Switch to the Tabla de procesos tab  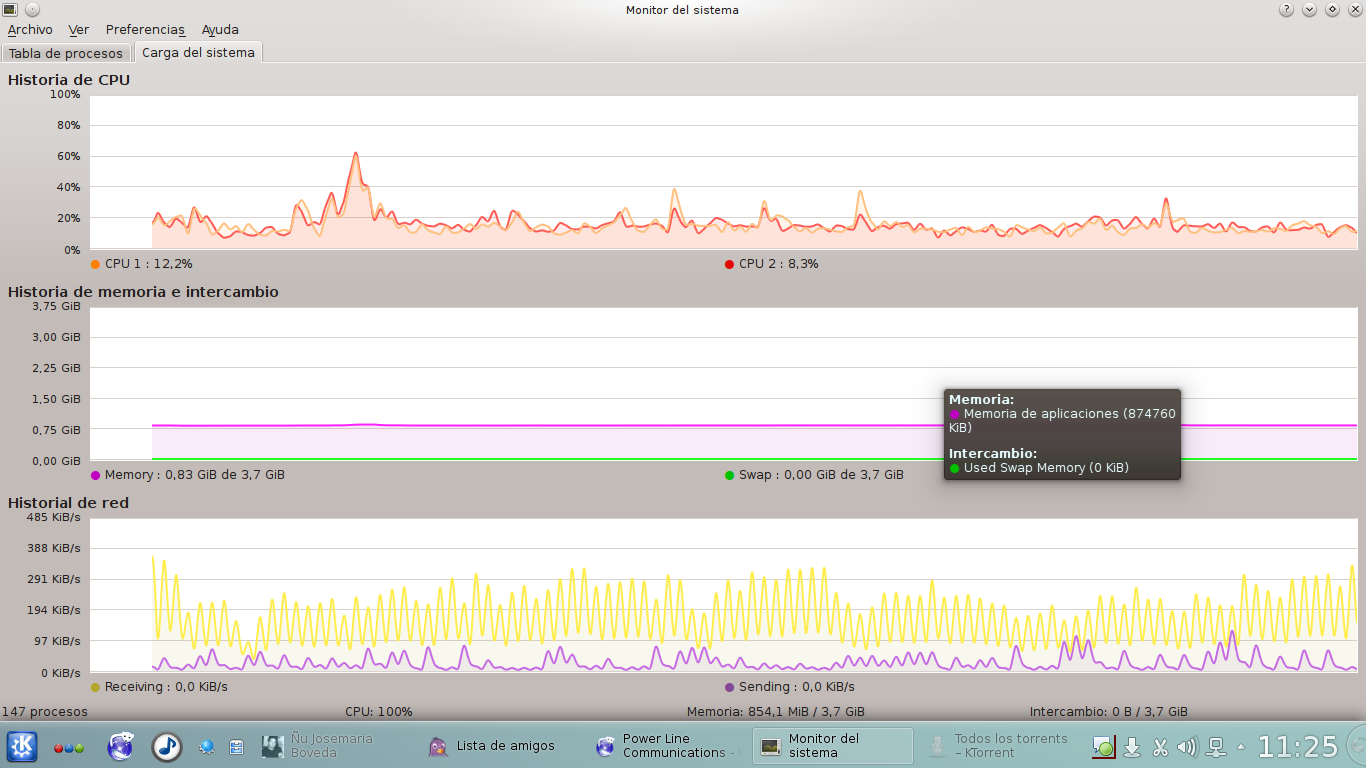66,53
